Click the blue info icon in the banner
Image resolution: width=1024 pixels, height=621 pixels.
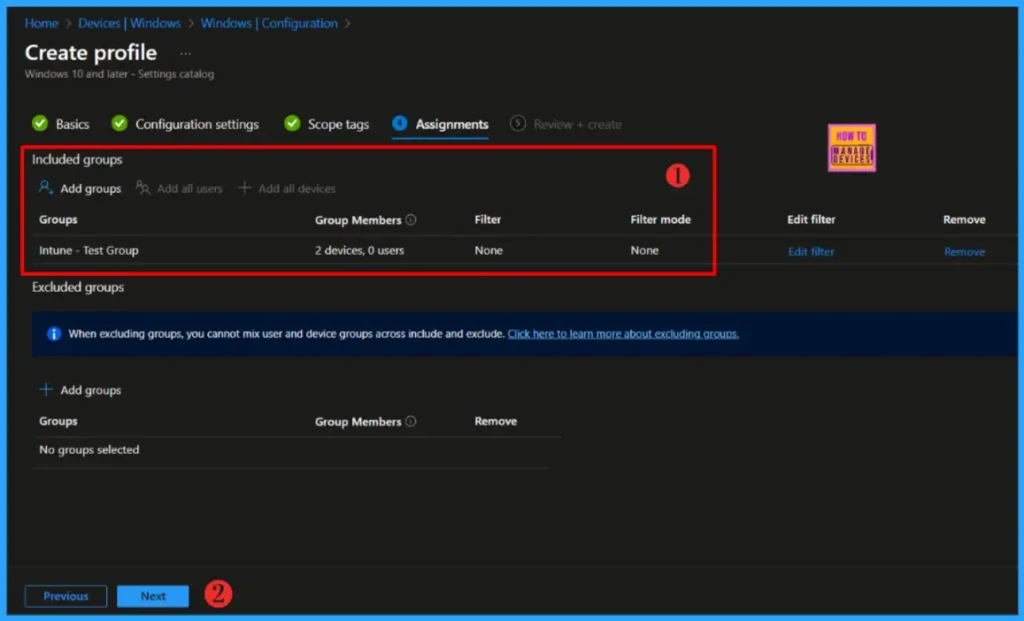pyautogui.click(x=54, y=334)
